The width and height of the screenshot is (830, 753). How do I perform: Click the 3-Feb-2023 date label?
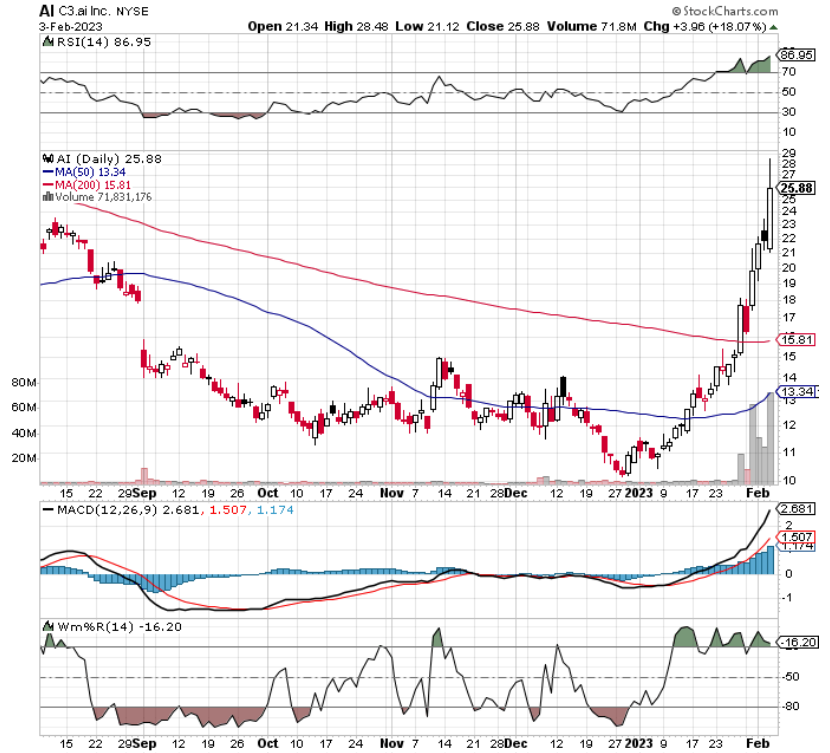tap(70, 26)
